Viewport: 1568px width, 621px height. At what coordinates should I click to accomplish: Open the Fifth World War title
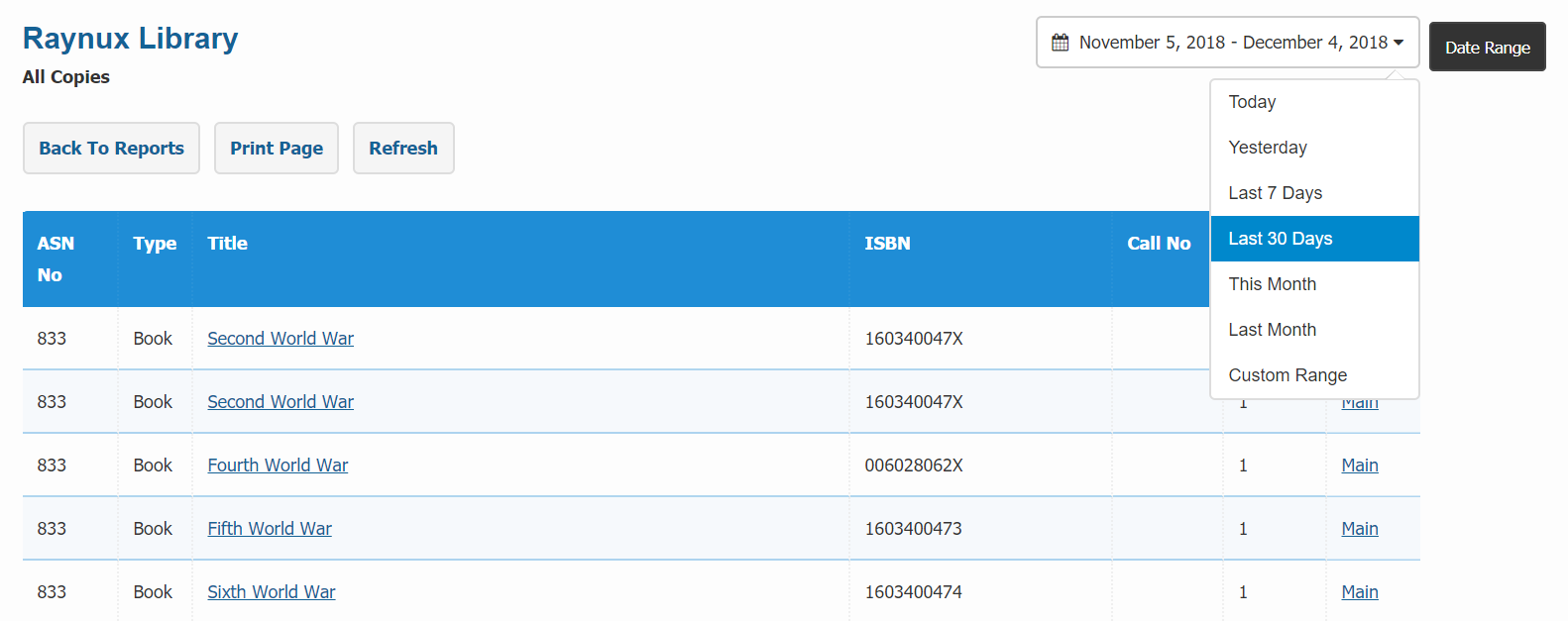point(270,529)
